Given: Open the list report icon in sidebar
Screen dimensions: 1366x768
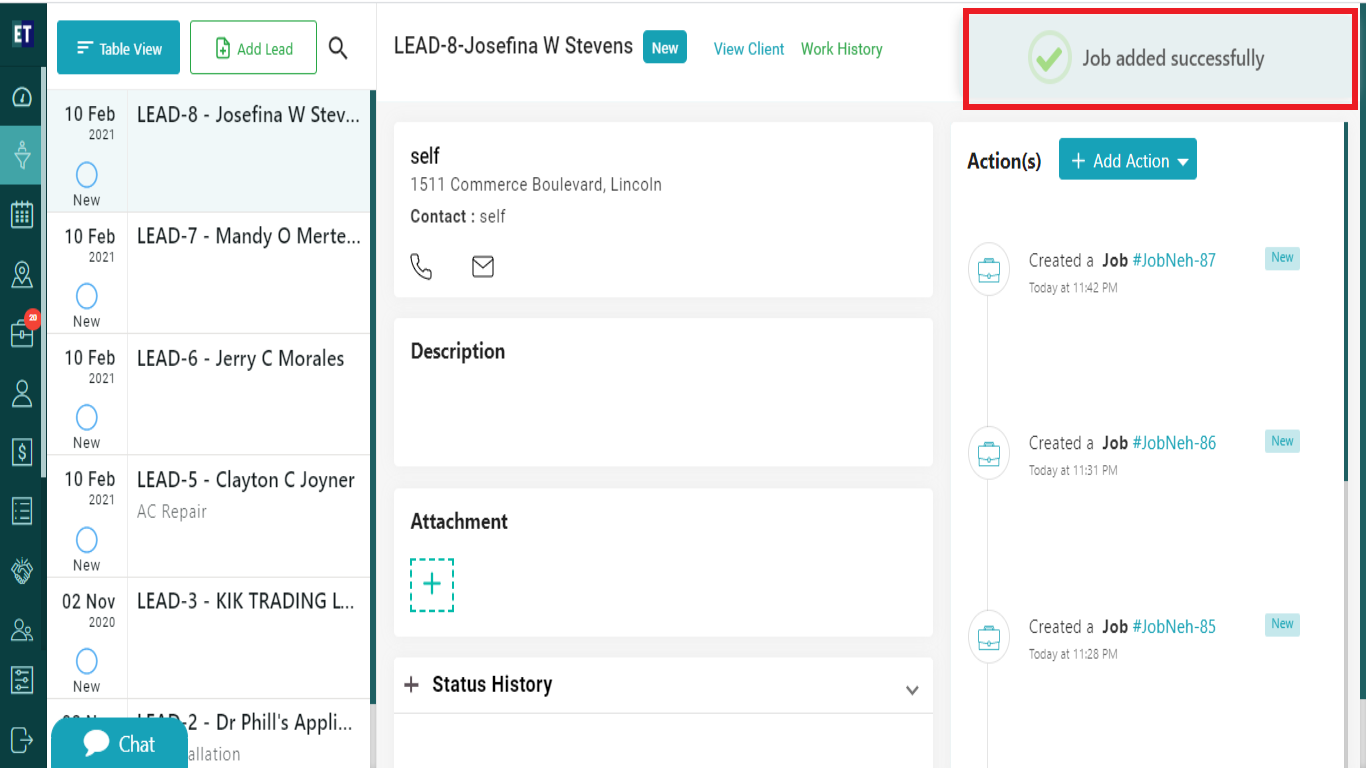Looking at the screenshot, I should click(22, 510).
